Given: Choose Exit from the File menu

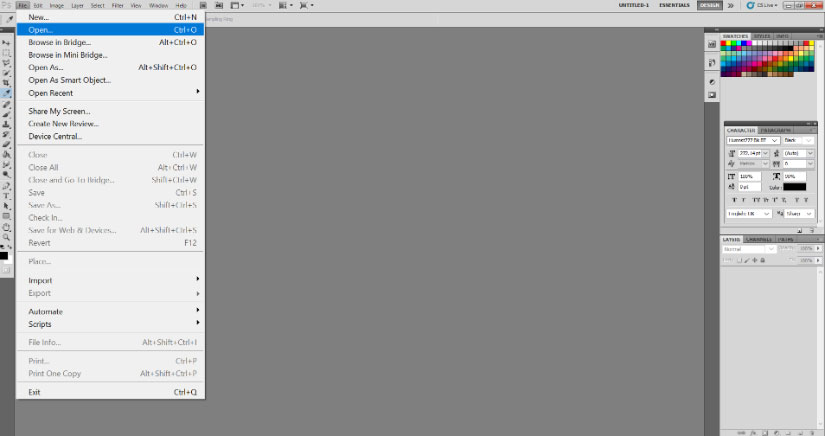Looking at the screenshot, I should [110, 392].
